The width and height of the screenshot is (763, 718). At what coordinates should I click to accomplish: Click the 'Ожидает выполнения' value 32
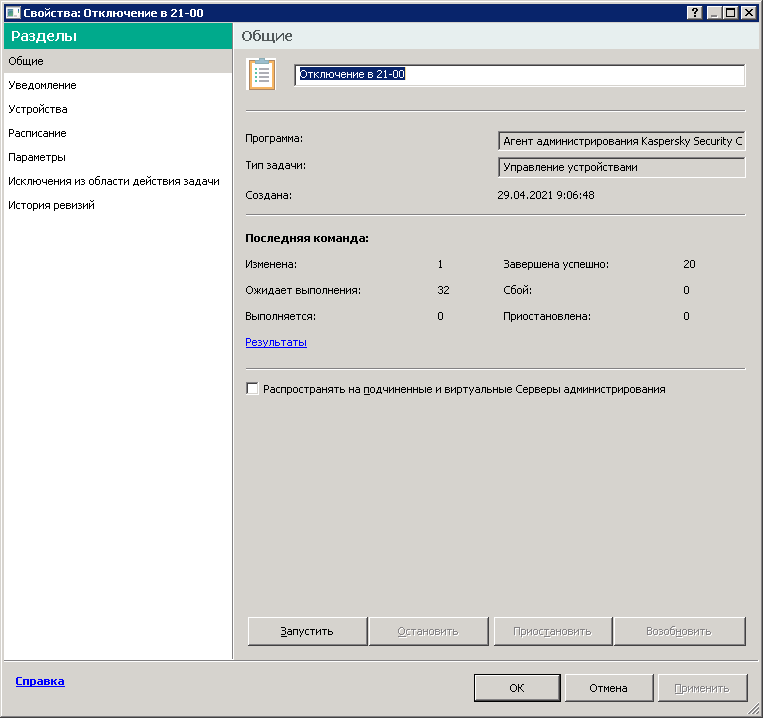pyautogui.click(x=443, y=290)
